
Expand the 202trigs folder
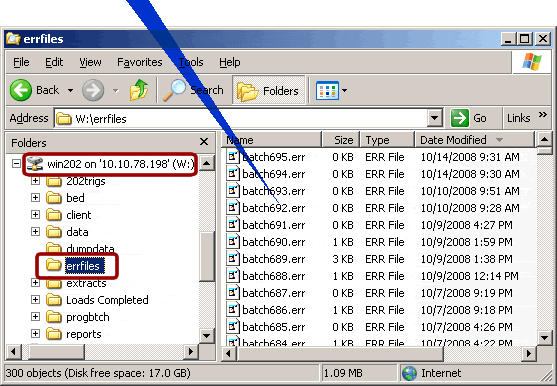[35, 181]
